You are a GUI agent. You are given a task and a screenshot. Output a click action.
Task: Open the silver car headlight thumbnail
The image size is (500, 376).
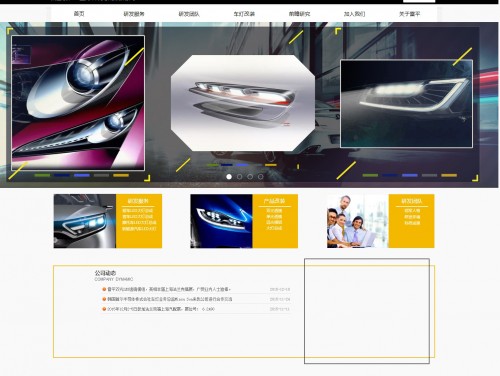[85, 221]
